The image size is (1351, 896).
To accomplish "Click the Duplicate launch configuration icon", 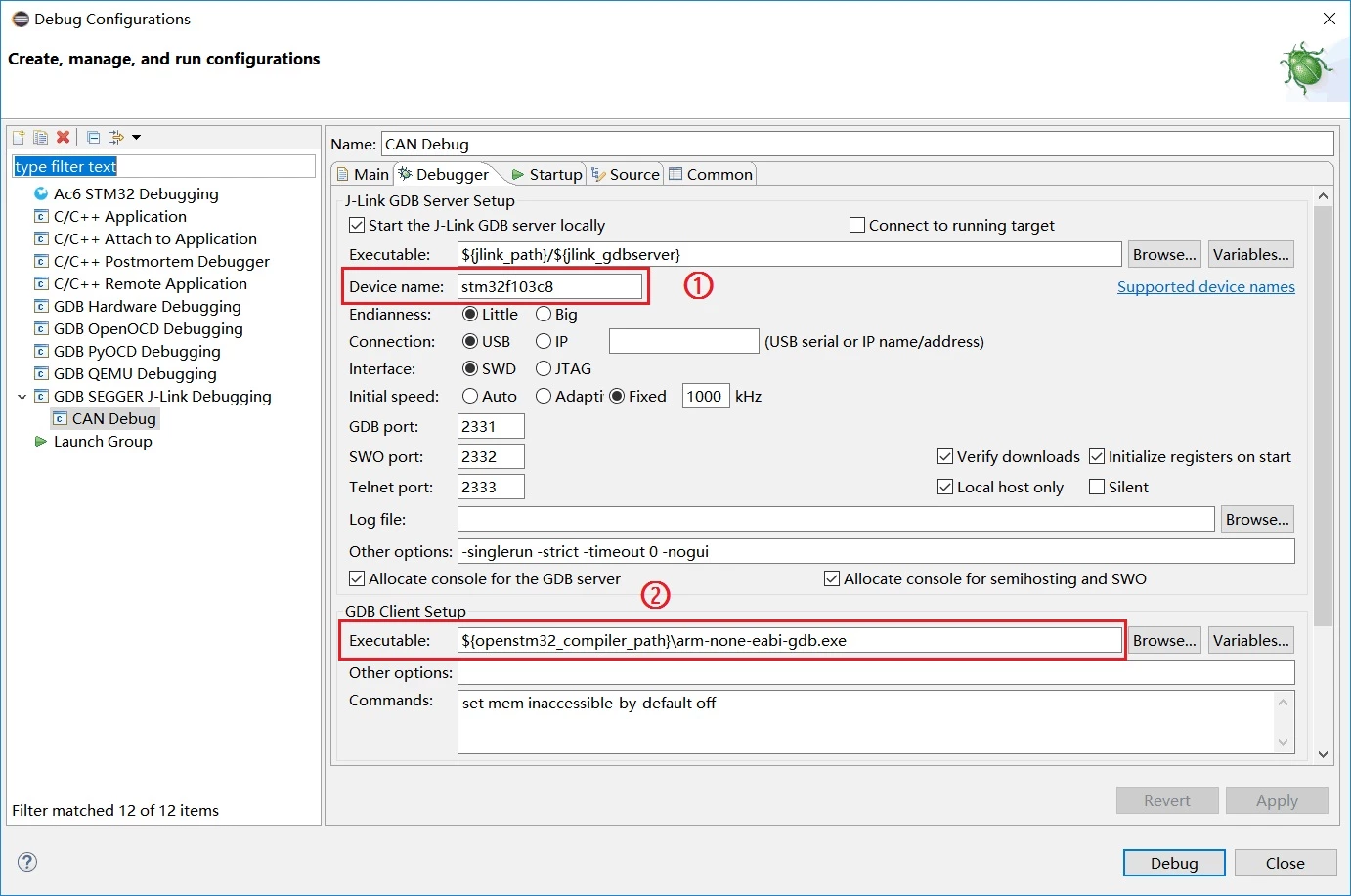I will 40,137.
